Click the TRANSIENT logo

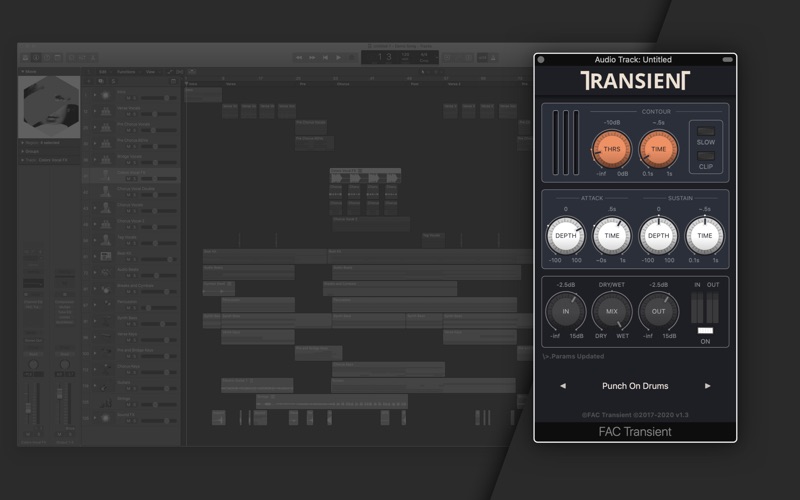tap(635, 81)
